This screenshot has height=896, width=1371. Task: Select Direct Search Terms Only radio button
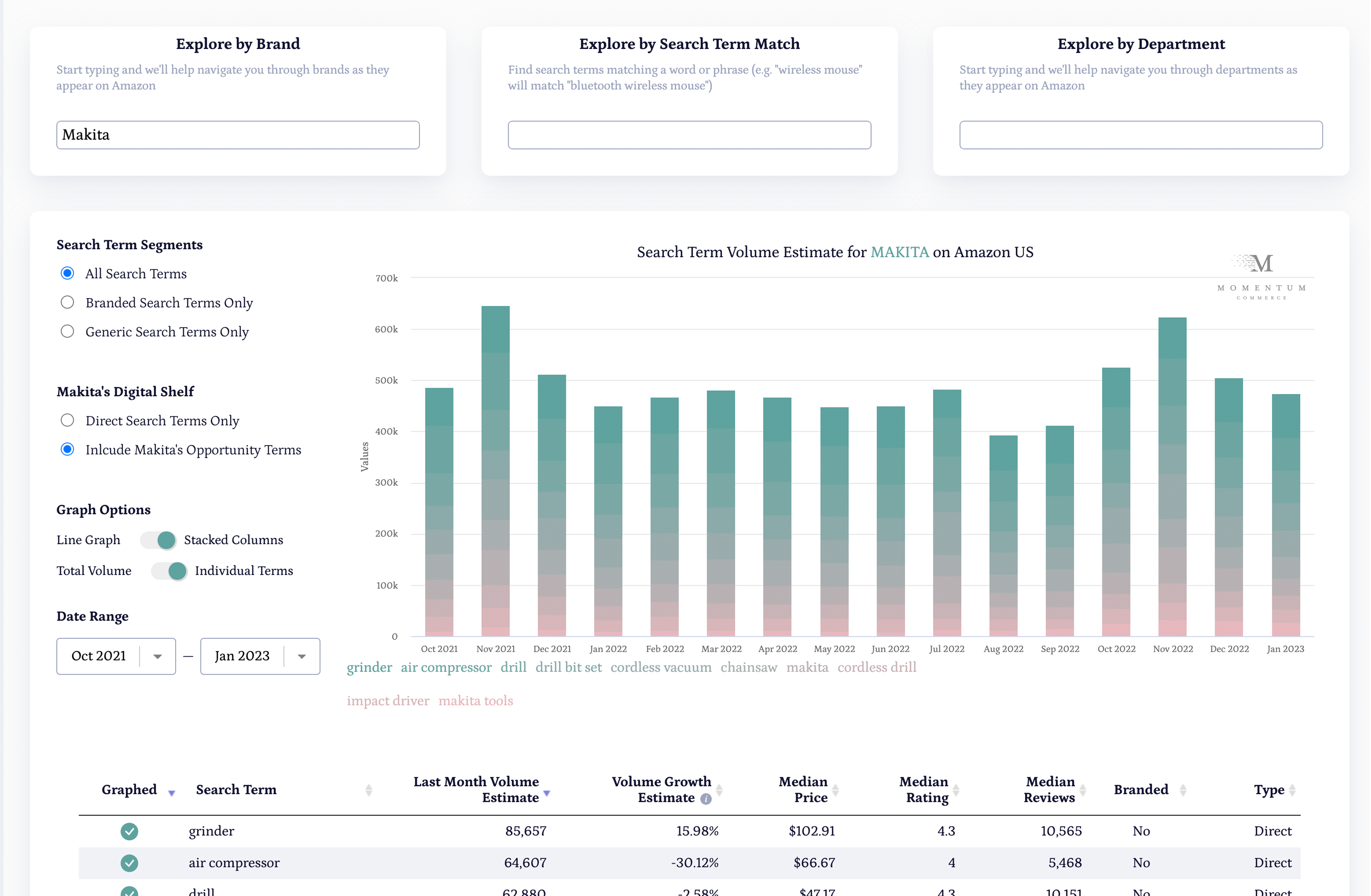click(x=67, y=421)
